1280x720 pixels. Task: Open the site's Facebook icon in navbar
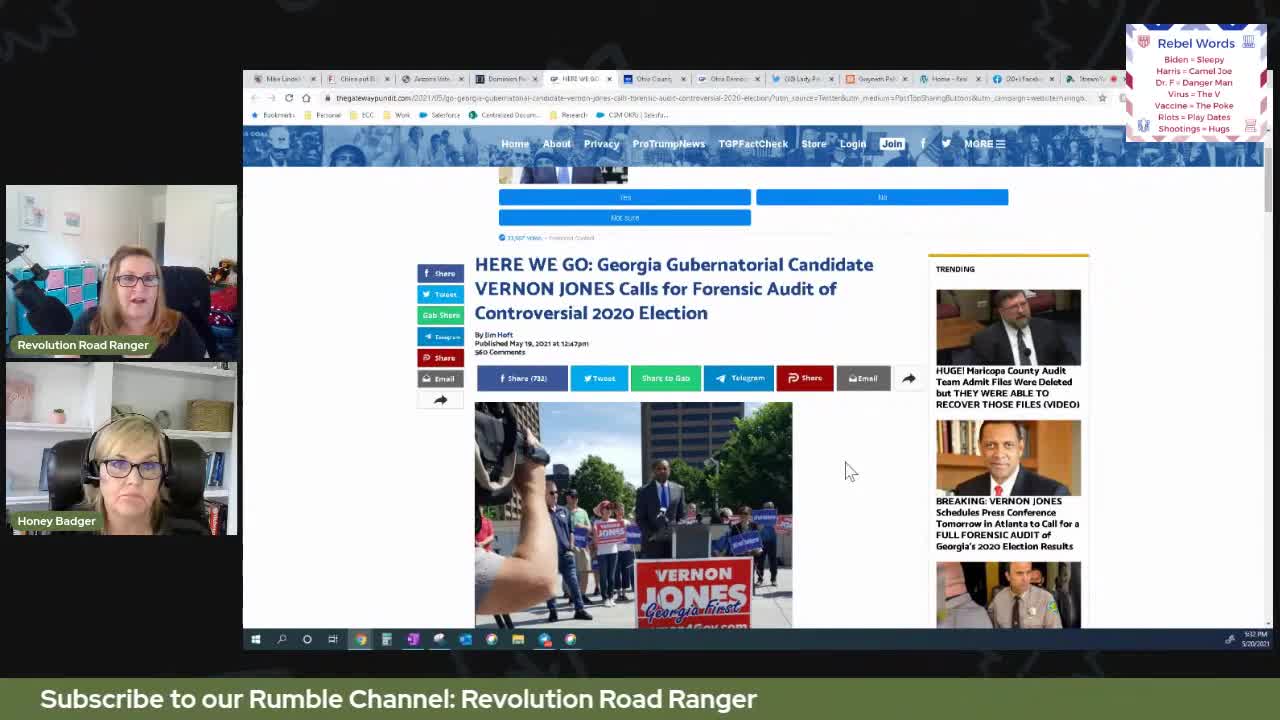[923, 144]
